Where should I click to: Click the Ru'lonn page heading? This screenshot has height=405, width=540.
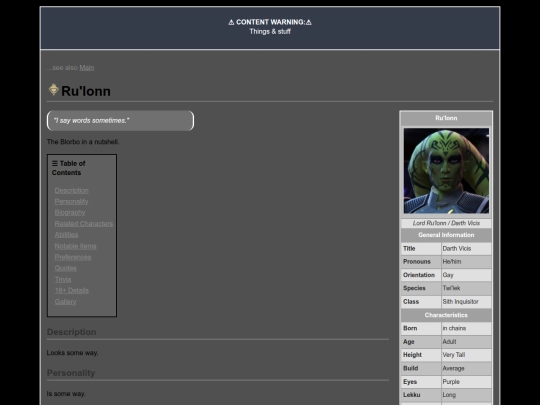(86, 91)
